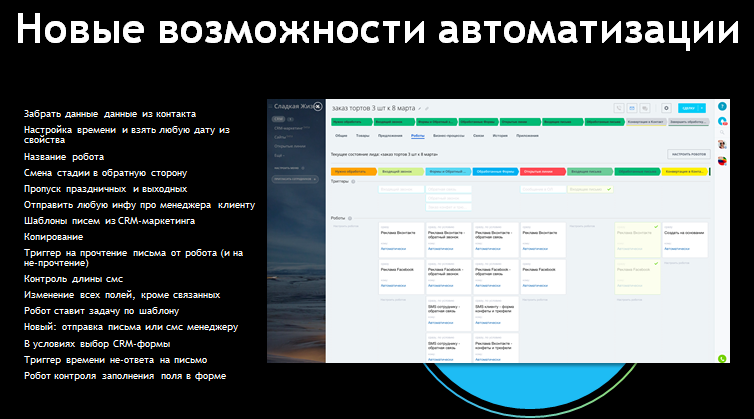Image resolution: width=754 pixels, height=419 pixels.
Task: Click the checkmark on the faded Реклама Вконтакте card
Action: [x=656, y=227]
